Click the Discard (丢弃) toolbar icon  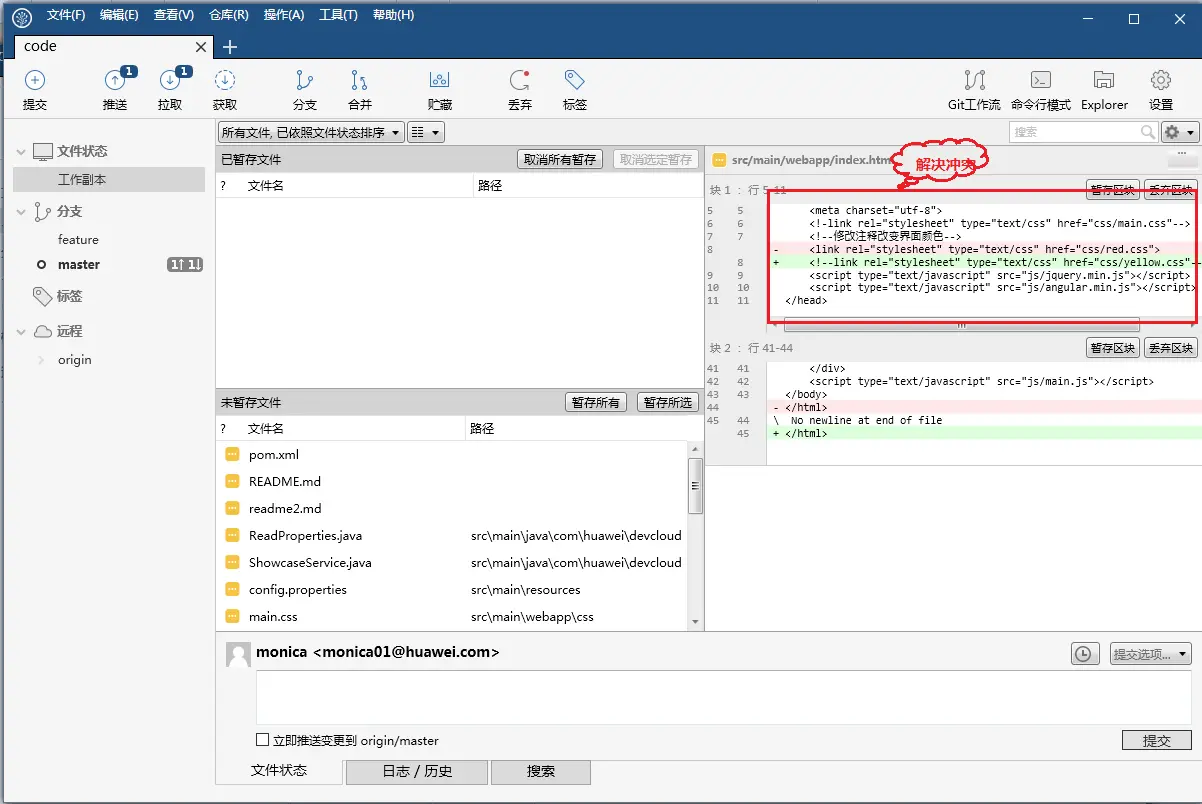520,81
